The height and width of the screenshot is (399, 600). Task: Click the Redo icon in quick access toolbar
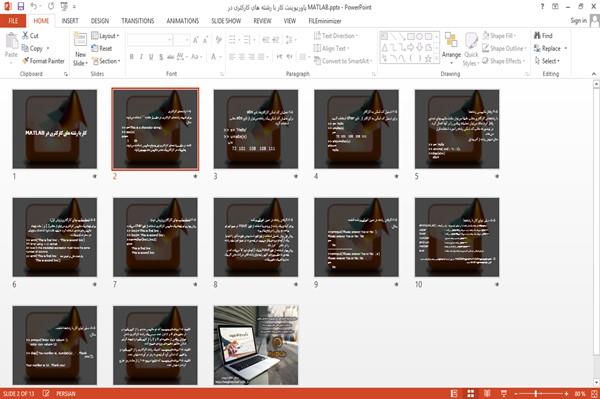51,6
